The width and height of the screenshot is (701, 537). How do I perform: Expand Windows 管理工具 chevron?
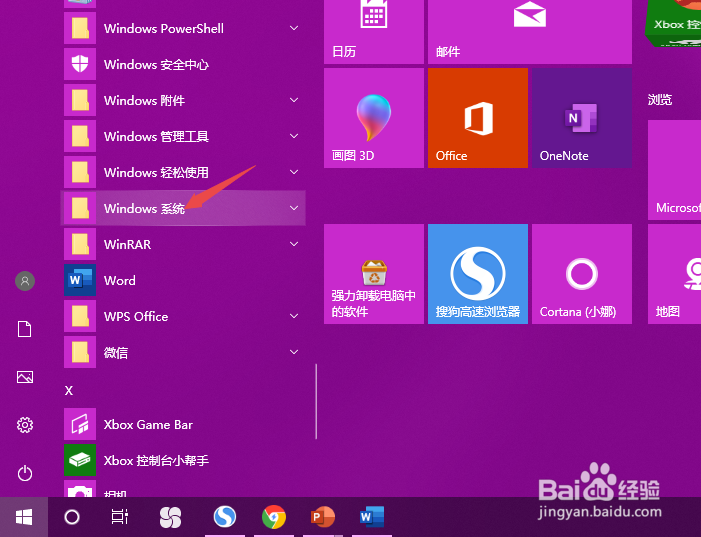point(294,136)
